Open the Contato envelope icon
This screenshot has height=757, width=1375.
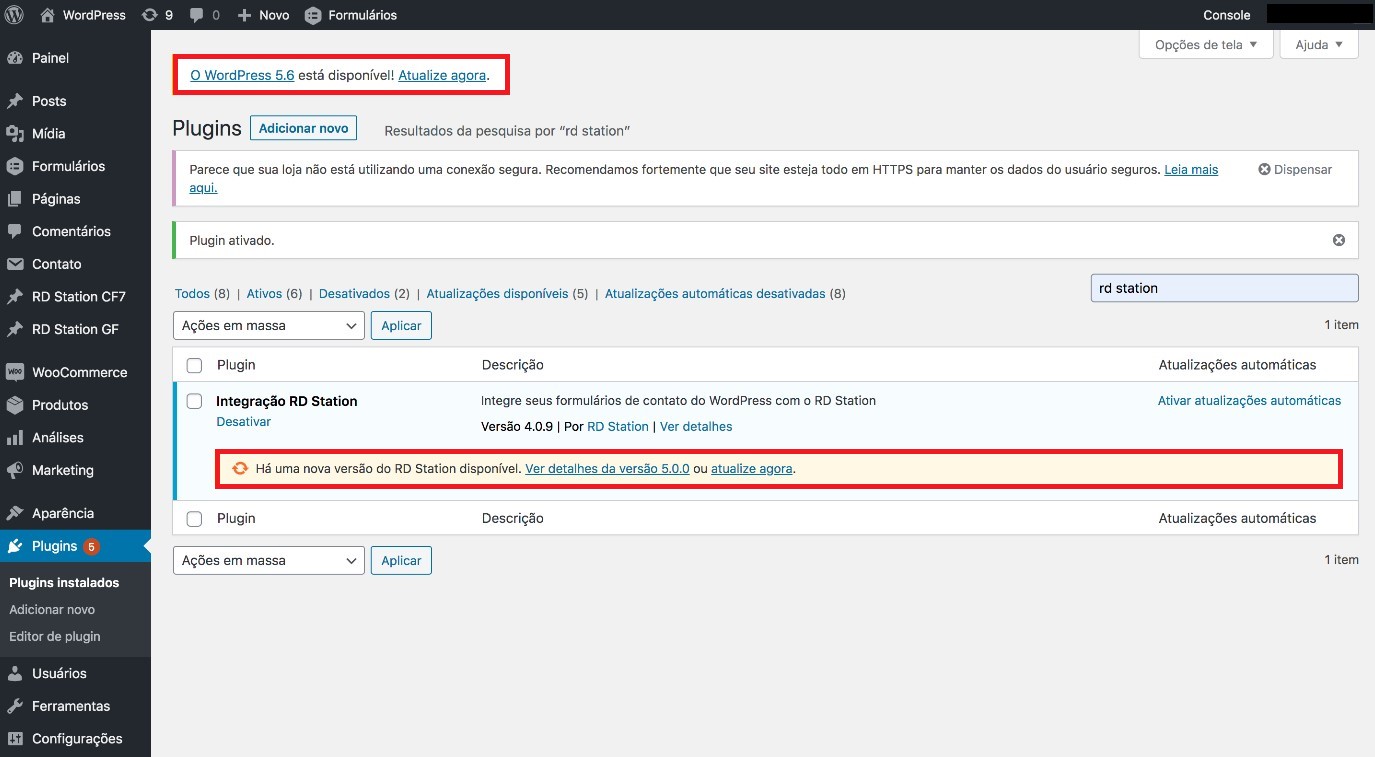tap(15, 264)
